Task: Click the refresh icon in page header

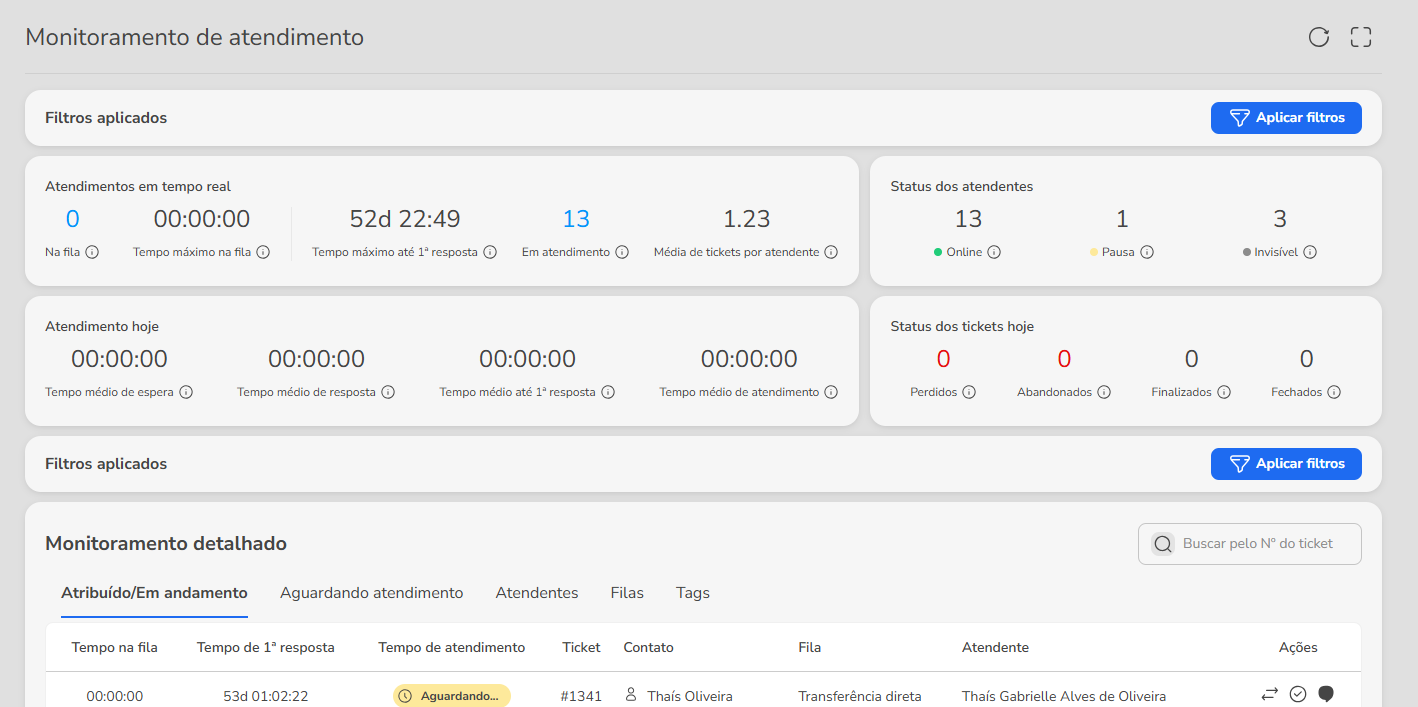Action: point(1319,38)
